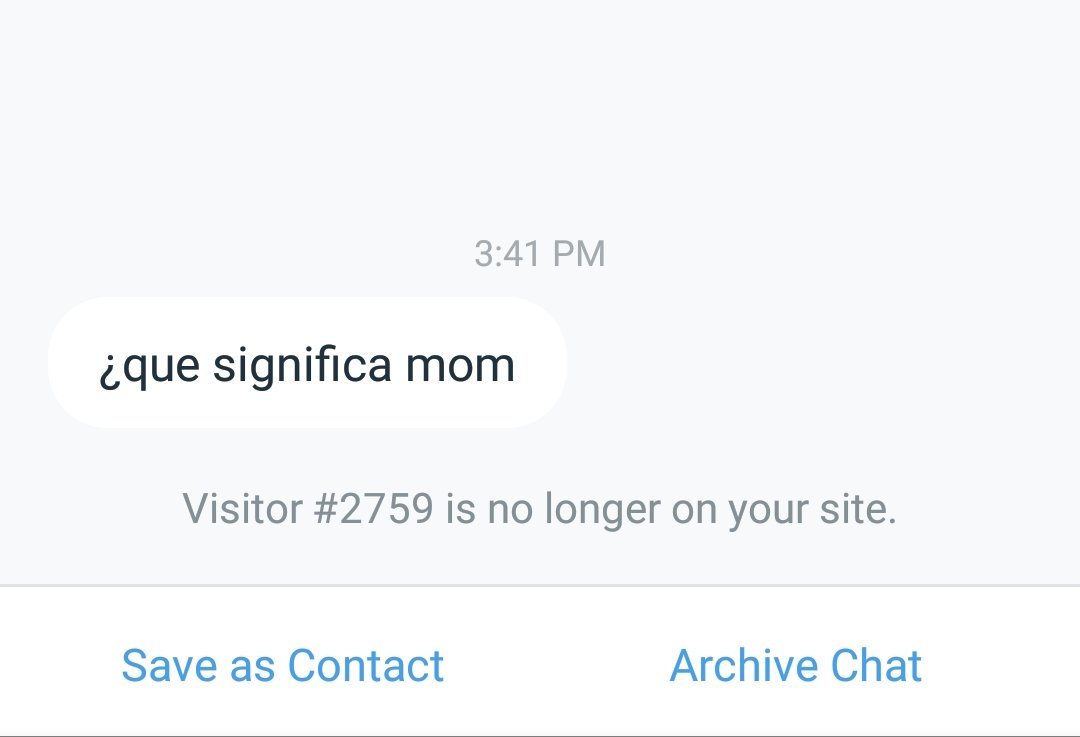Tap the word 'mom' in the message
Image resolution: width=1080 pixels, height=737 pixels.
(459, 366)
